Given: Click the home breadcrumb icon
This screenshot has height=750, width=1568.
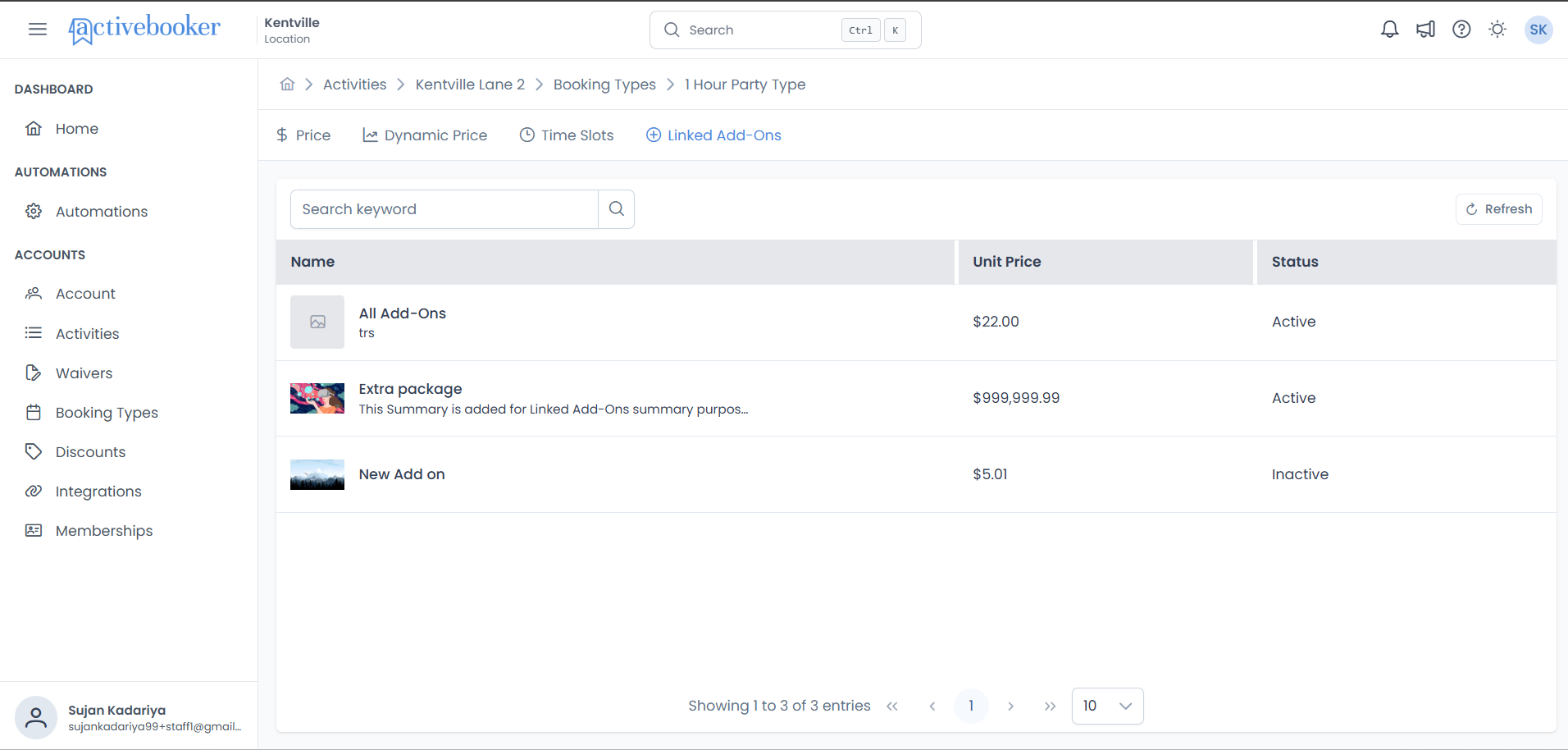Looking at the screenshot, I should (287, 85).
